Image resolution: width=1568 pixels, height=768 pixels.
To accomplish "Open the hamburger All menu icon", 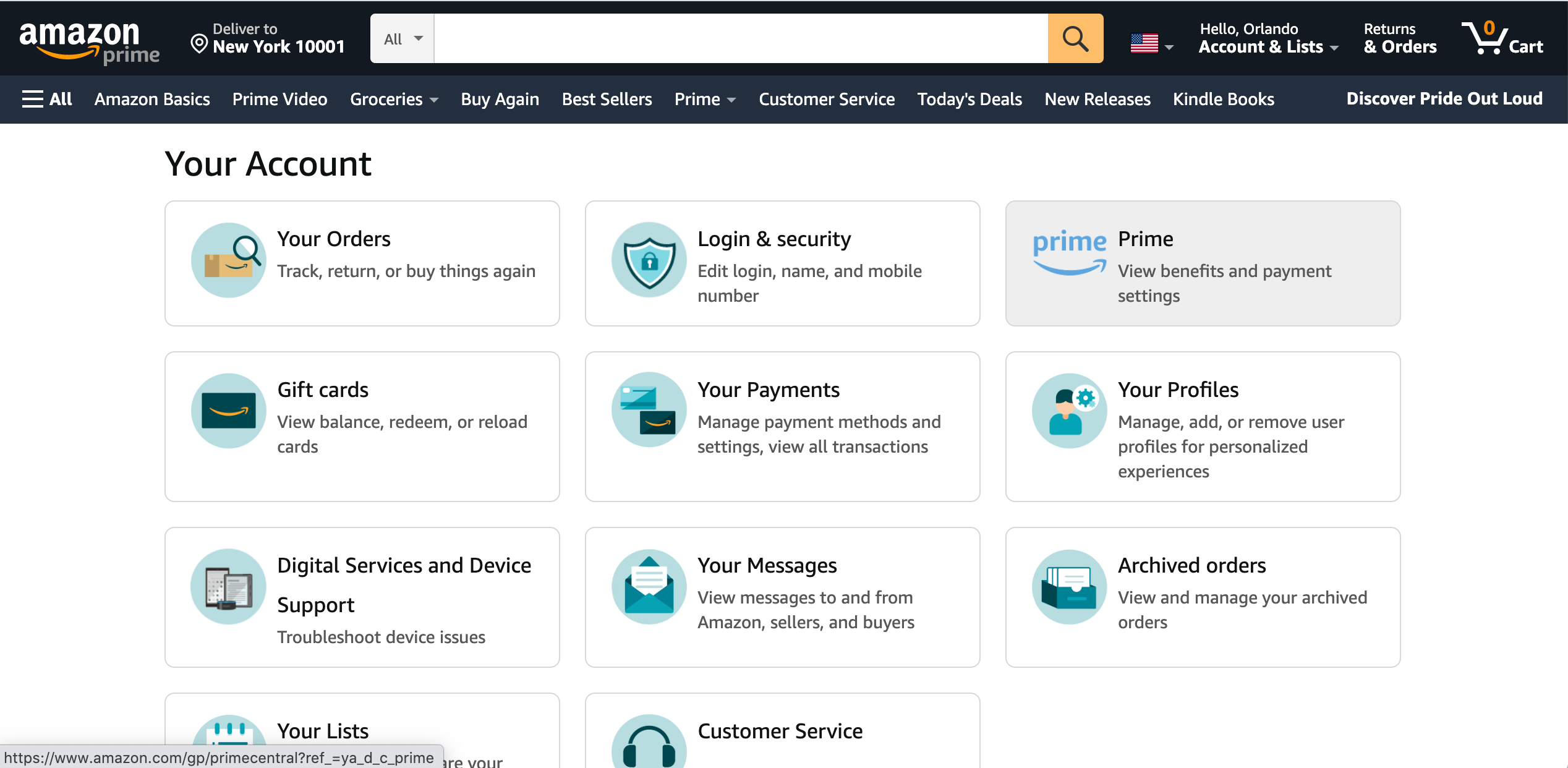I will (32, 99).
